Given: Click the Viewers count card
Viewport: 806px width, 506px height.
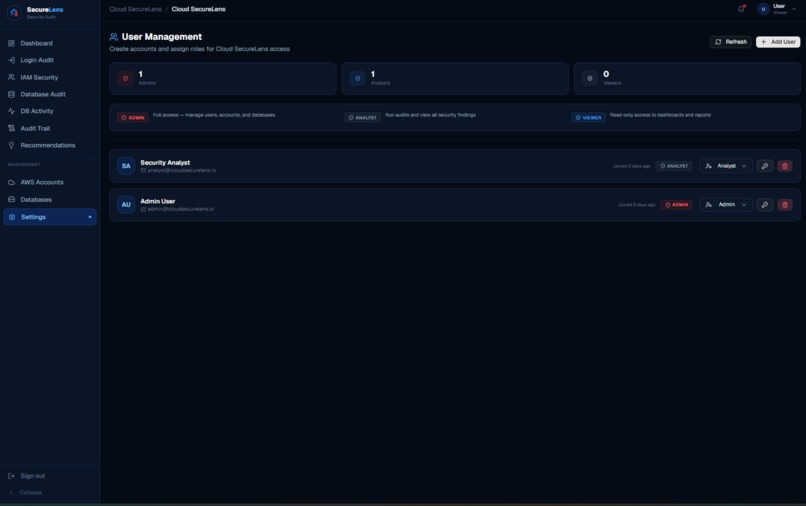Looking at the screenshot, I should coord(687,78).
